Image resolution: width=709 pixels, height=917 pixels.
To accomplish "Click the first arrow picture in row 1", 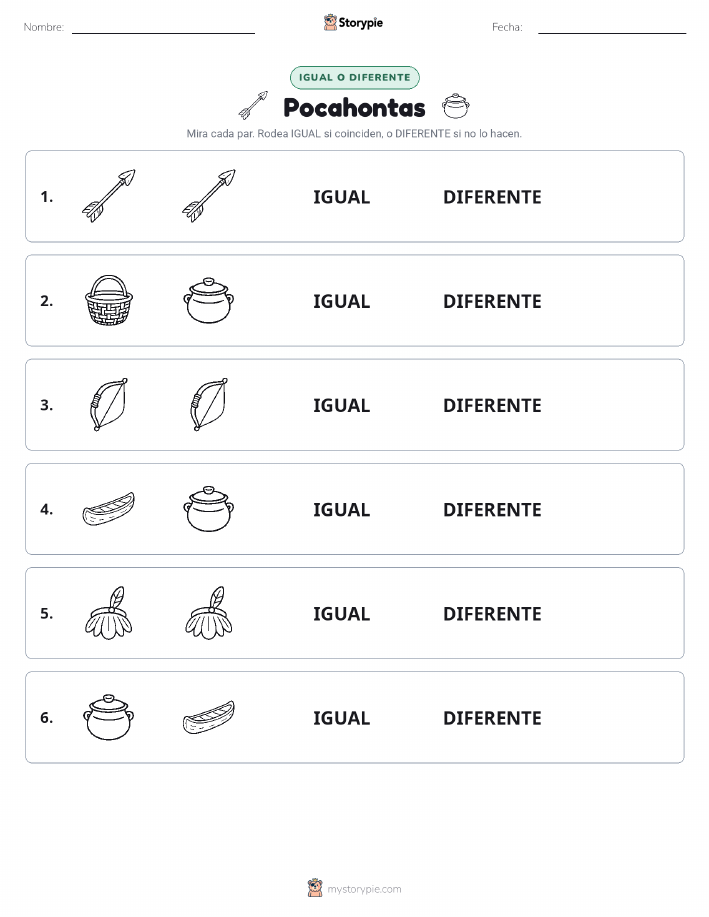I will tap(109, 196).
